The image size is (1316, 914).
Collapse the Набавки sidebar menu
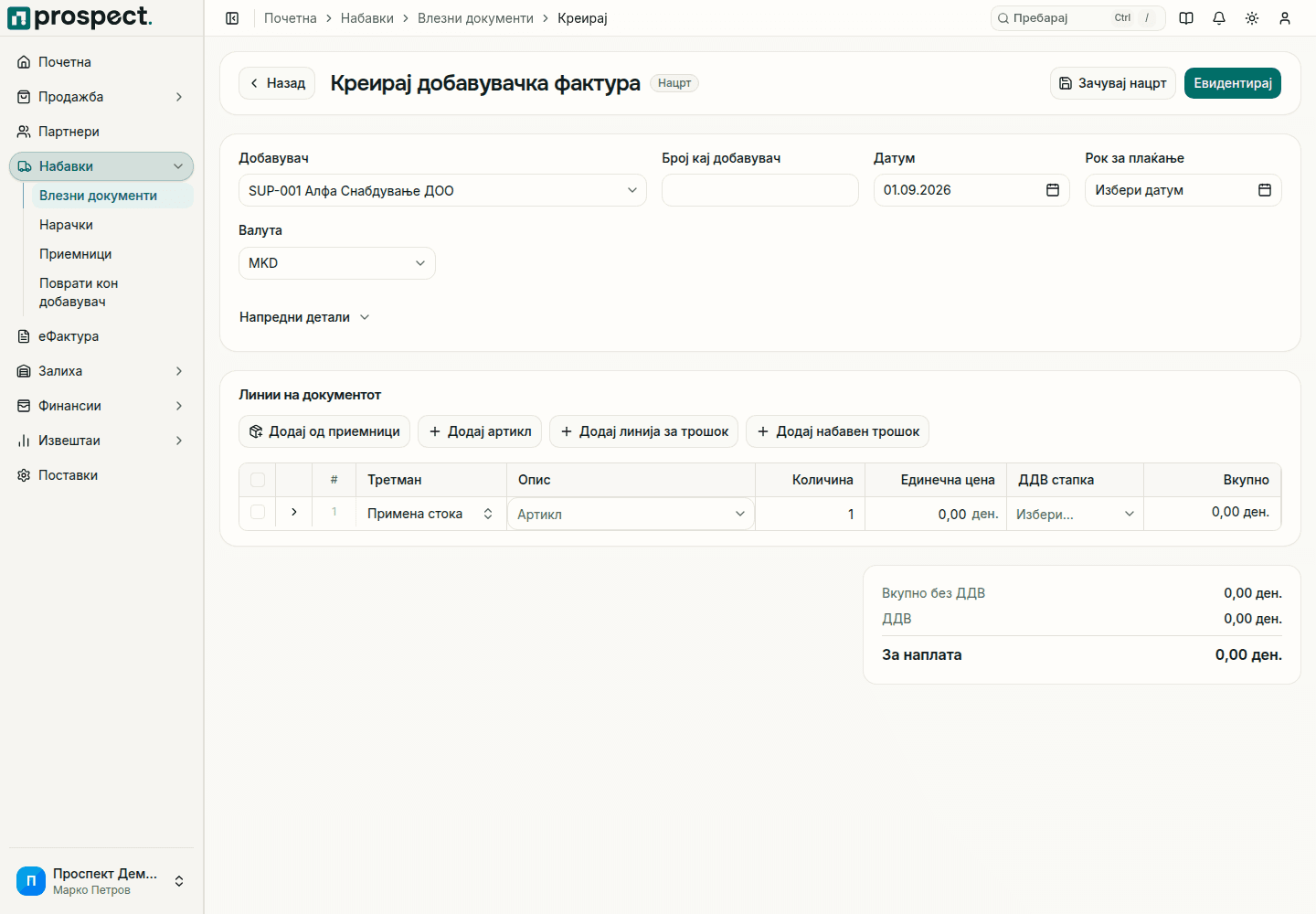pyautogui.click(x=101, y=166)
